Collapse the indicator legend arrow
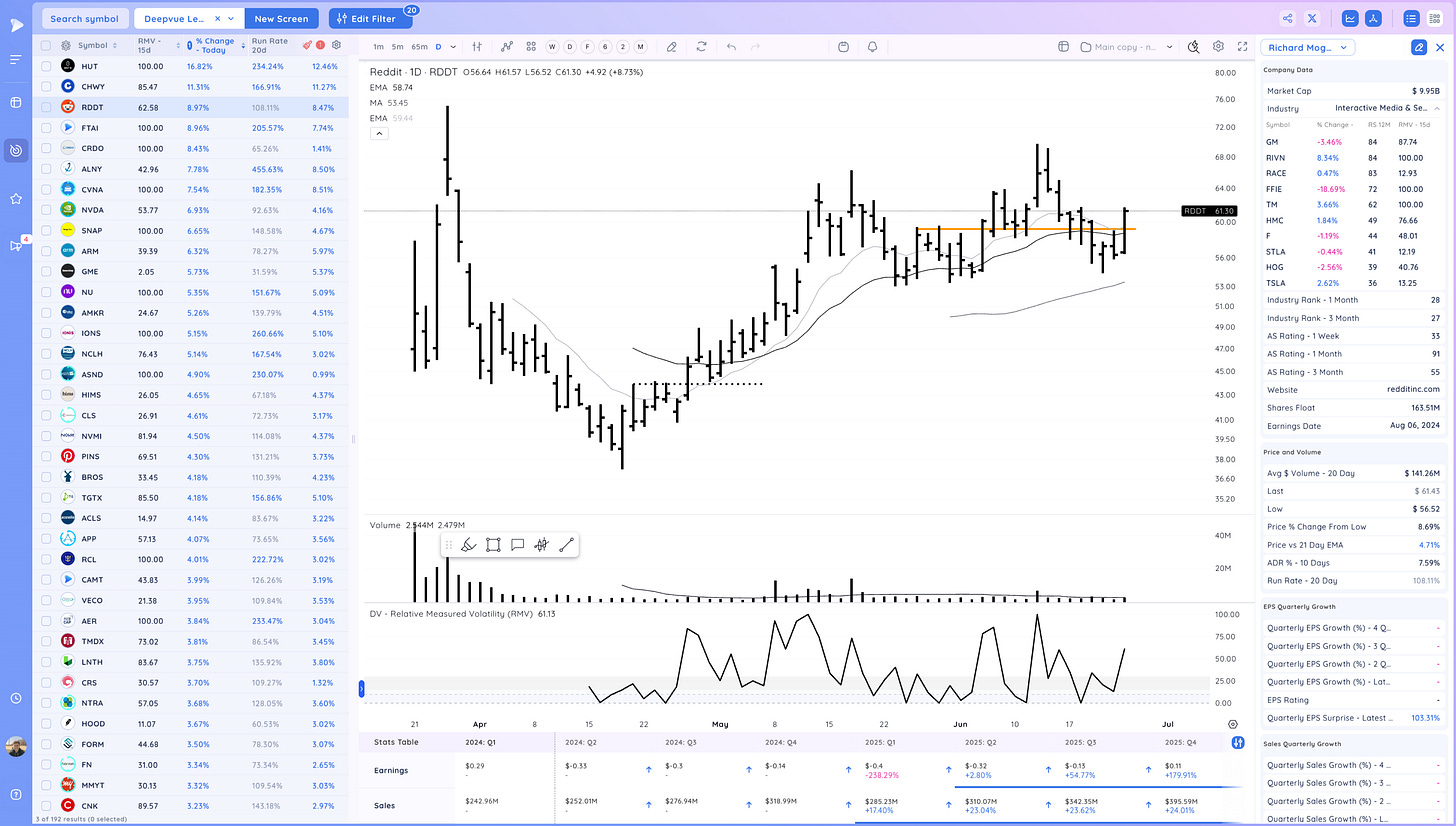 379,132
